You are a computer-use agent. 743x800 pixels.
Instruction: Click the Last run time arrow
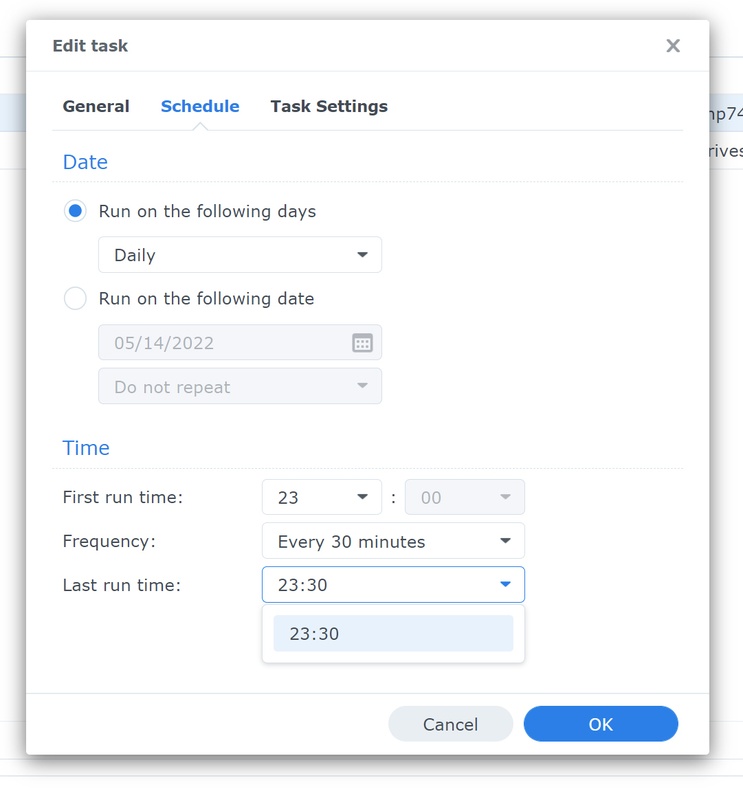(505, 585)
